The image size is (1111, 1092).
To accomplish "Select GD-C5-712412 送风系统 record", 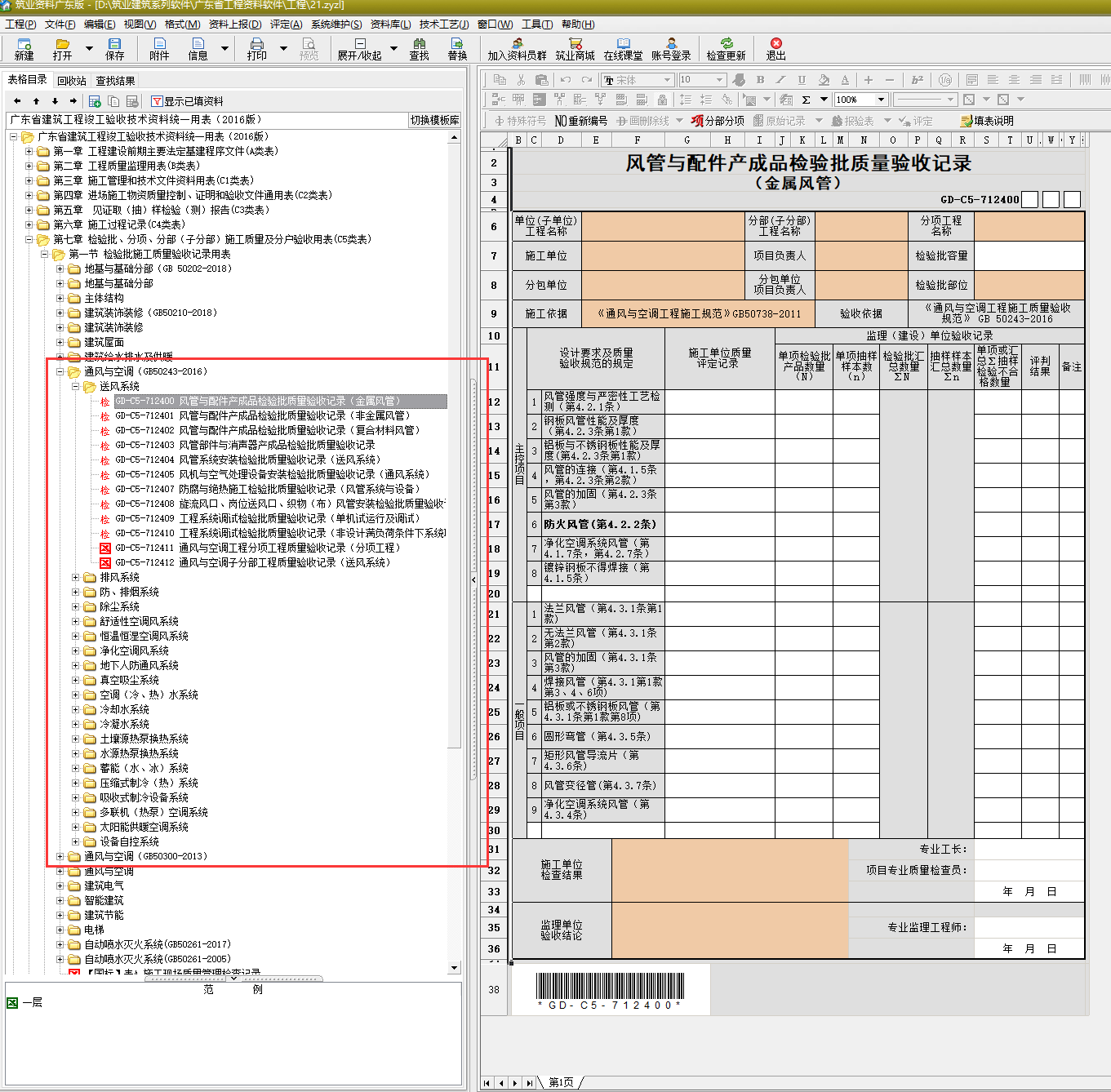I will pyautogui.click(x=253, y=563).
